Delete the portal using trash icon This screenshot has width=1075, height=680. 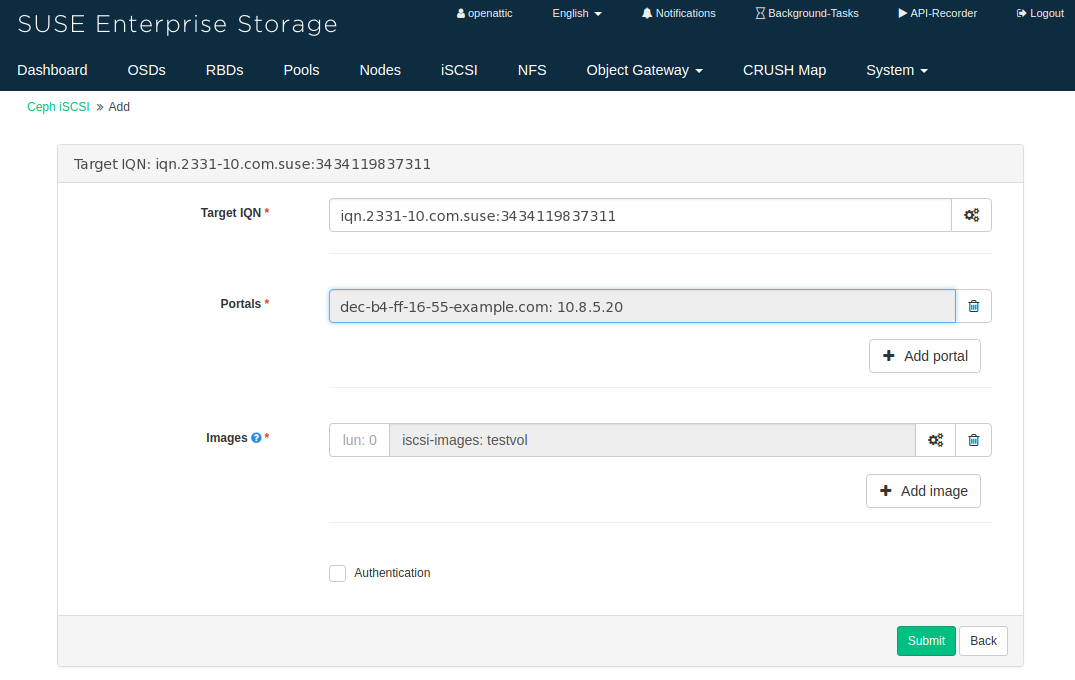(x=973, y=306)
